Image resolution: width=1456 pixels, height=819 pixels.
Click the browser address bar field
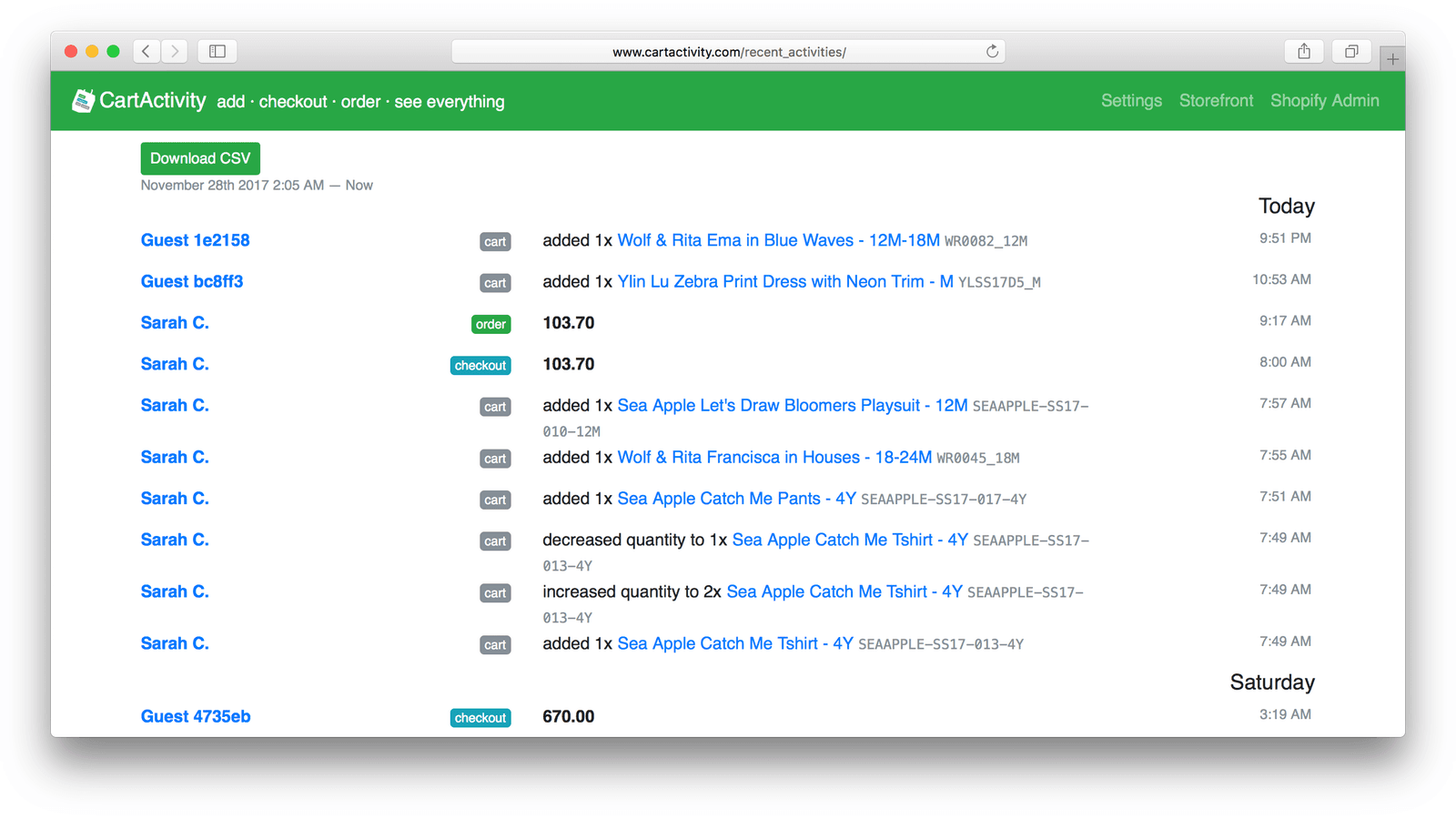pos(728,52)
